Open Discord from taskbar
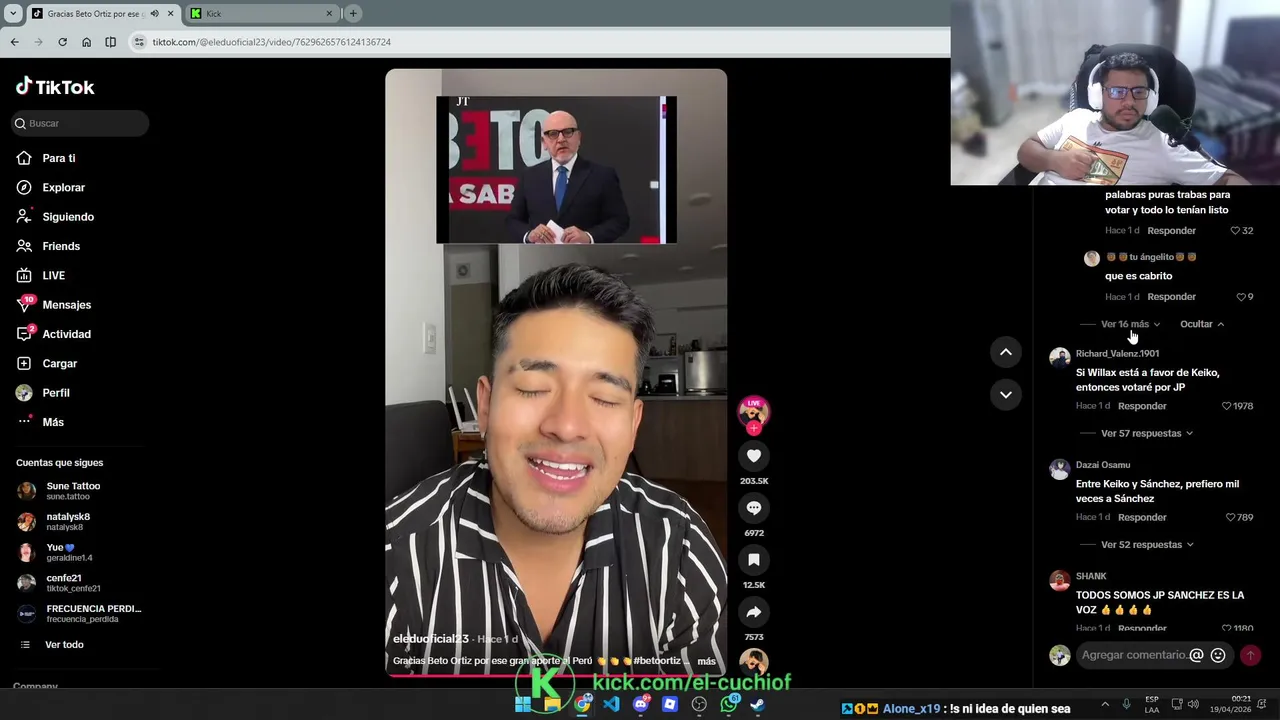 click(641, 705)
